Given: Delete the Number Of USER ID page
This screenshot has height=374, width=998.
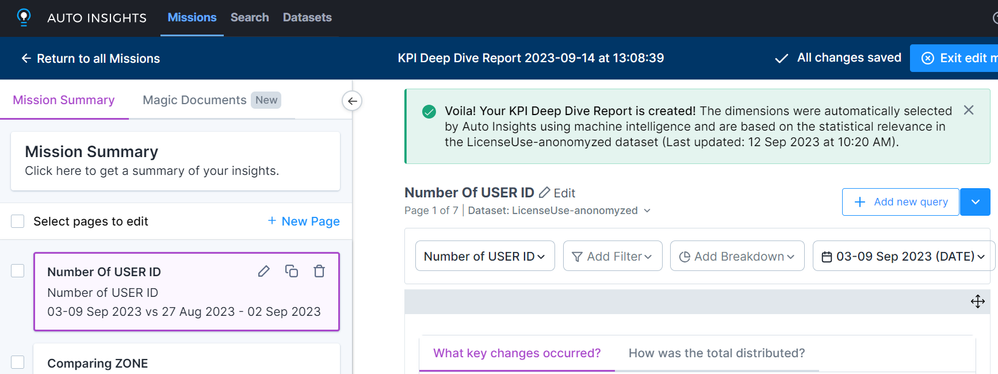Looking at the screenshot, I should click(x=320, y=272).
